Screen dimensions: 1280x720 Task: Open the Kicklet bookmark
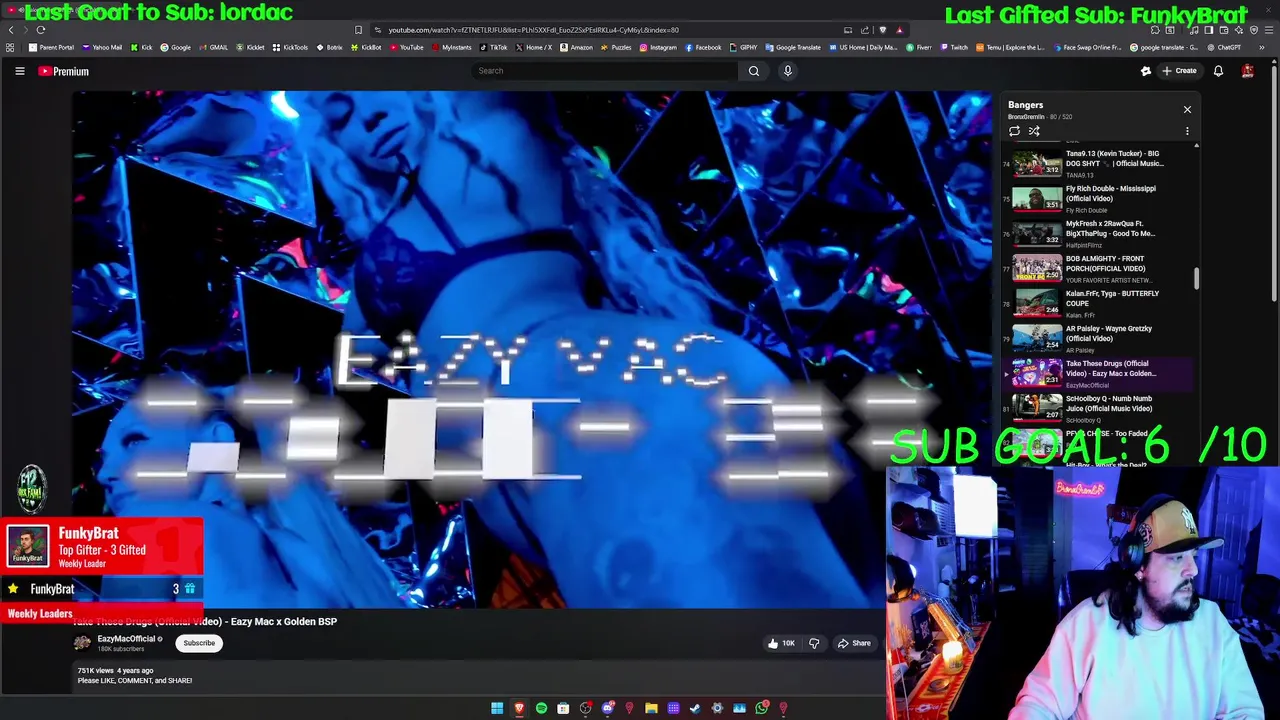251,47
